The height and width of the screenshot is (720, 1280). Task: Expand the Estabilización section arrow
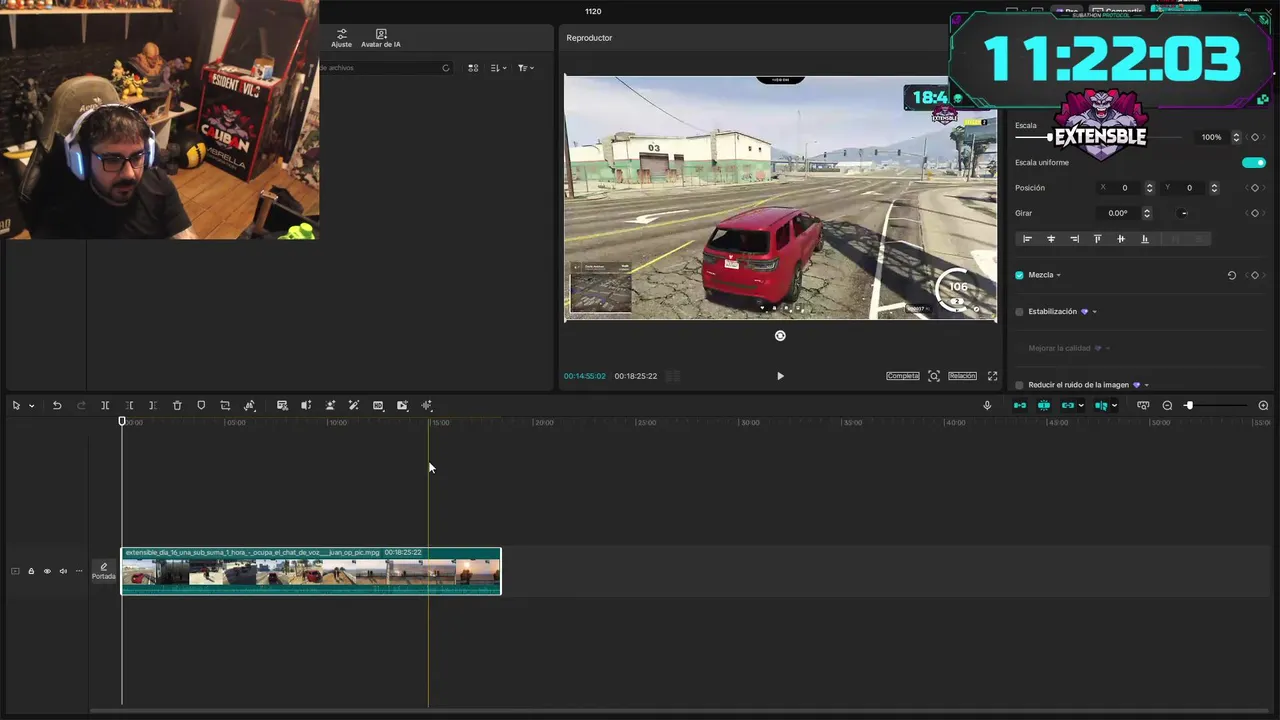click(1094, 312)
